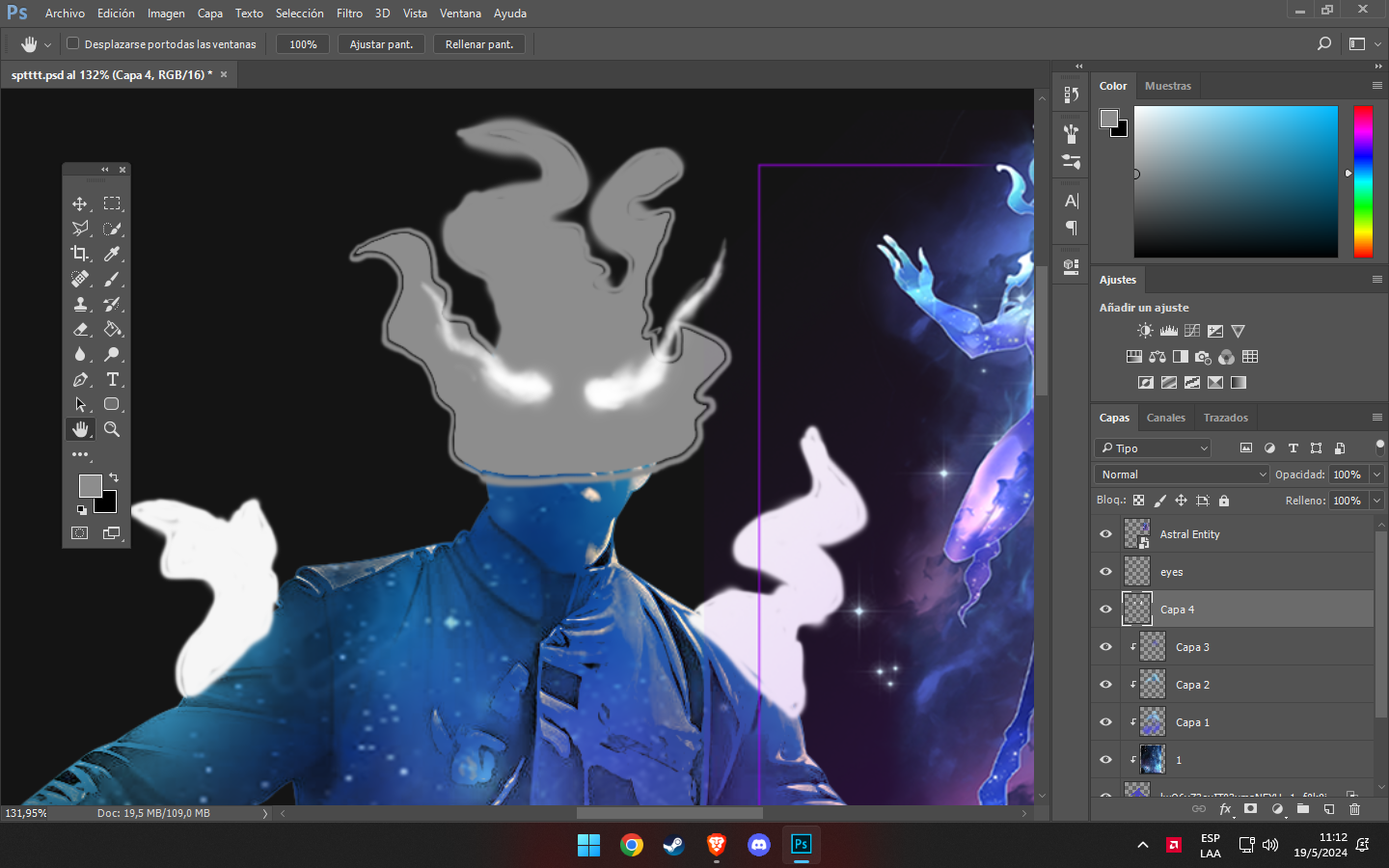Select the Pen tool

pos(80,379)
